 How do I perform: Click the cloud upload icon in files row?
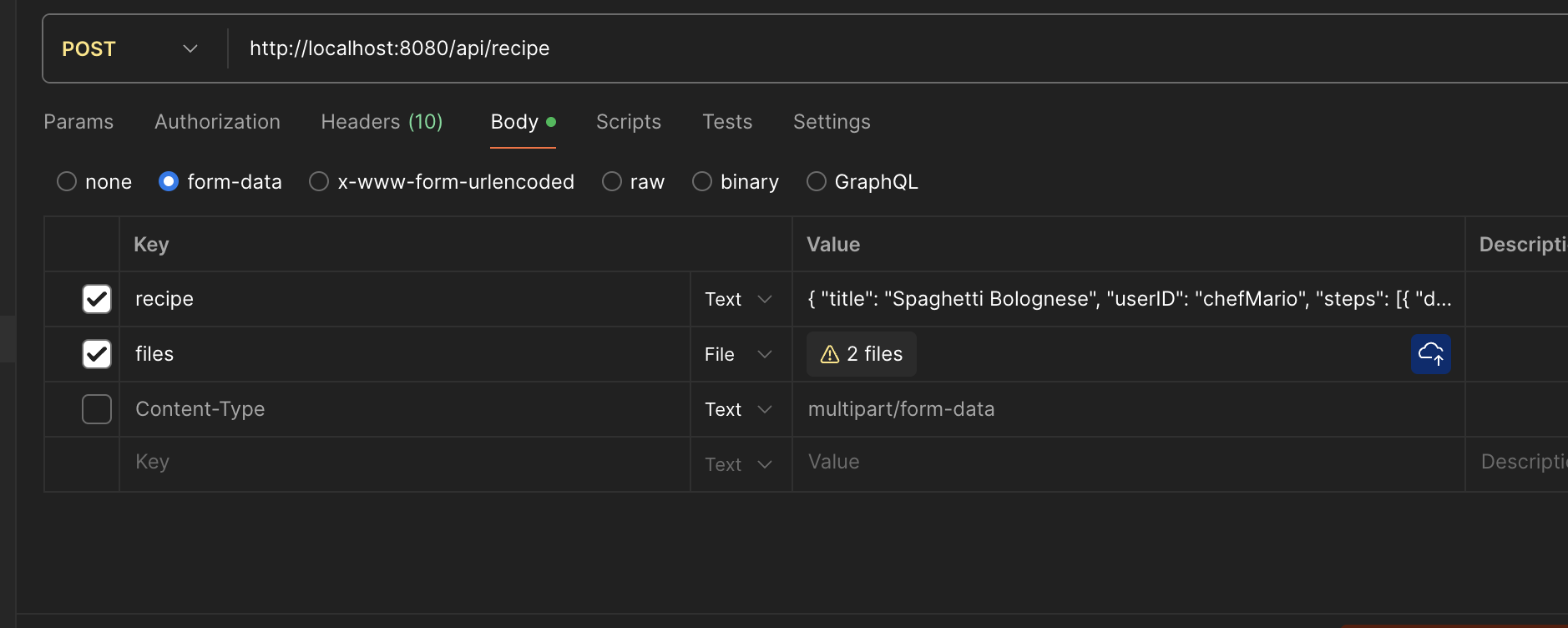(x=1430, y=354)
